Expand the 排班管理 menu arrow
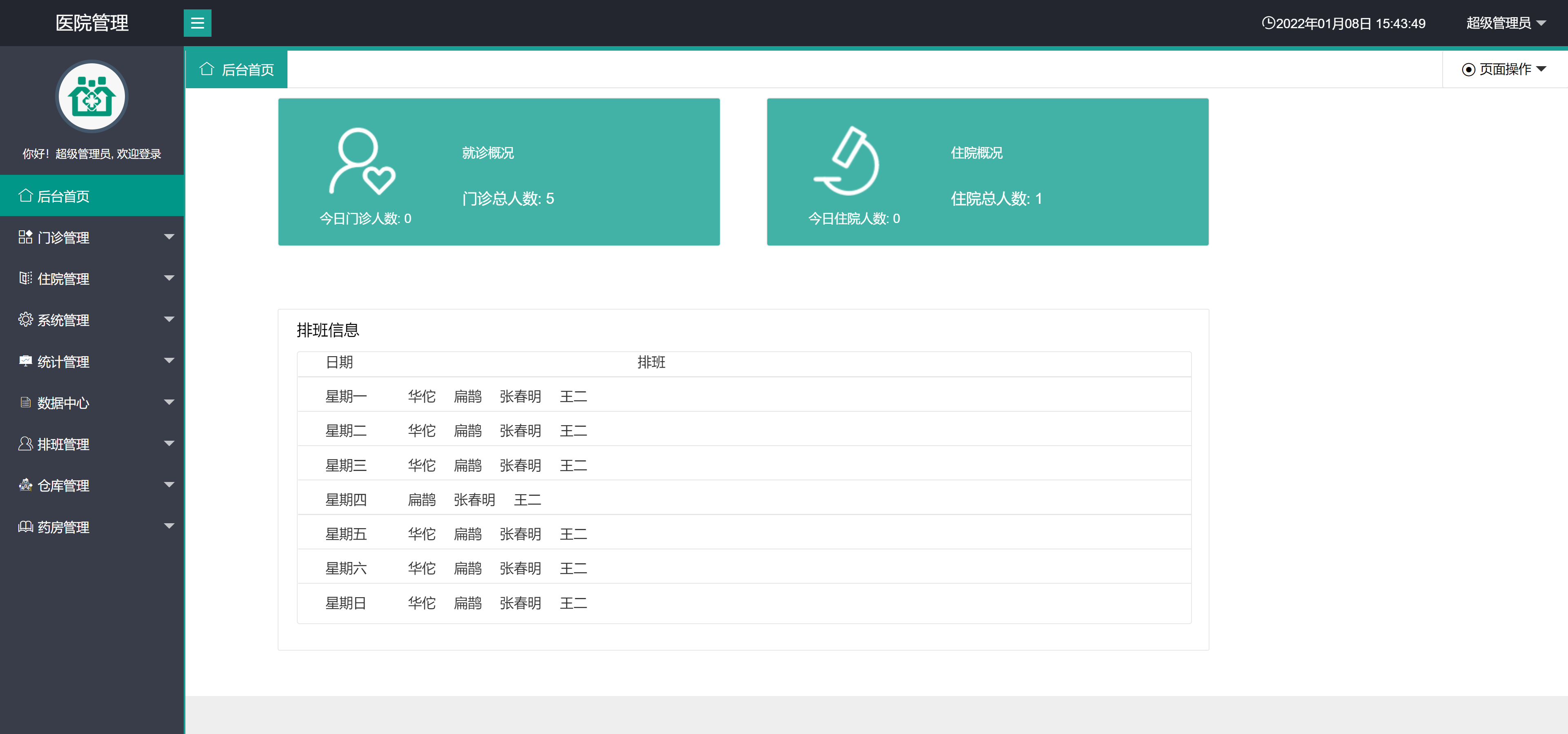Viewport: 1568px width, 734px height. coord(169,444)
